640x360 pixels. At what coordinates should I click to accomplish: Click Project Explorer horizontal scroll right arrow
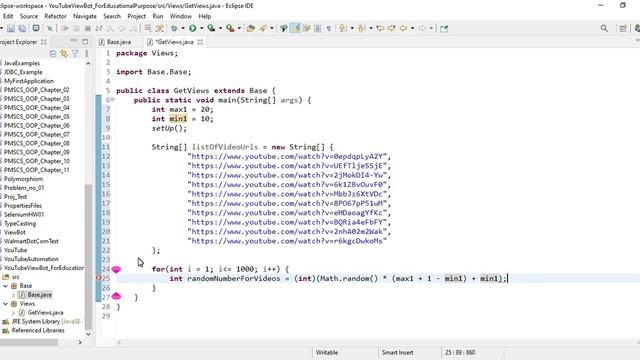coord(80,342)
